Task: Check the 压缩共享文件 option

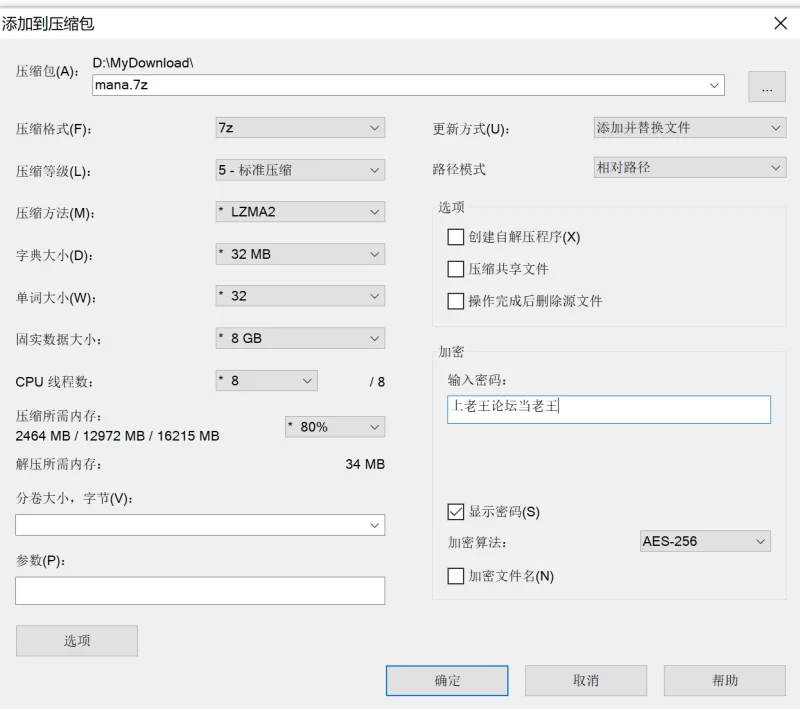Action: click(x=456, y=269)
